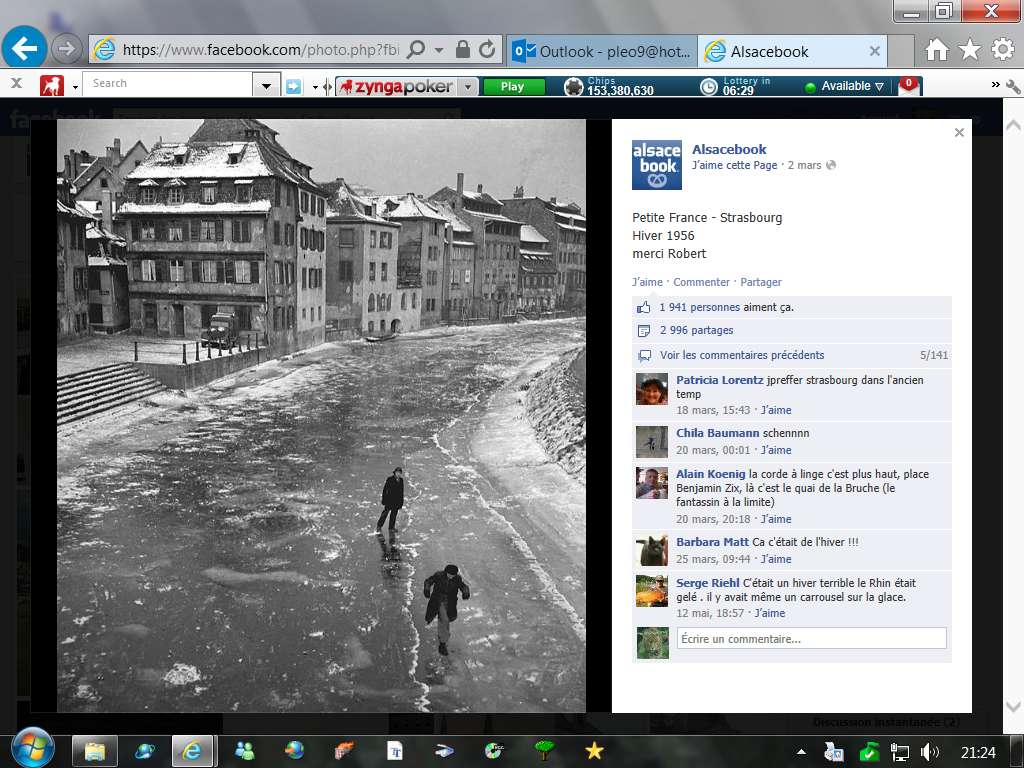Click the Zynga Poker chips icon
The width and height of the screenshot is (1024, 768).
tap(573, 87)
